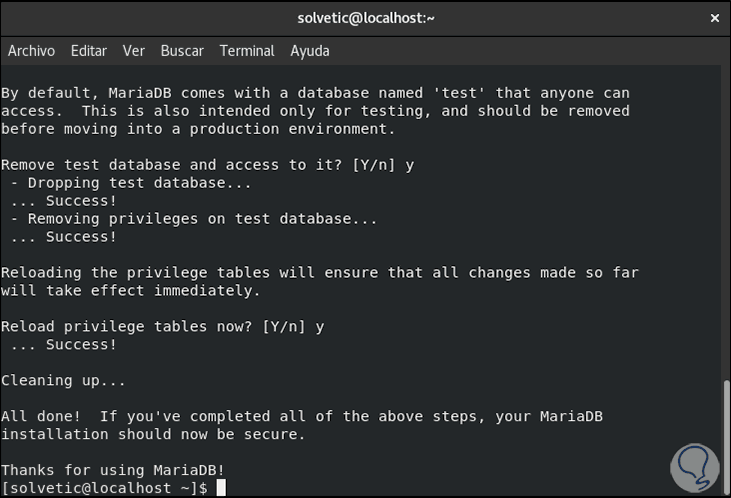This screenshot has height=498, width=731.
Task: Click the solvetic@localhost:~ window title bar
Action: pos(365,17)
